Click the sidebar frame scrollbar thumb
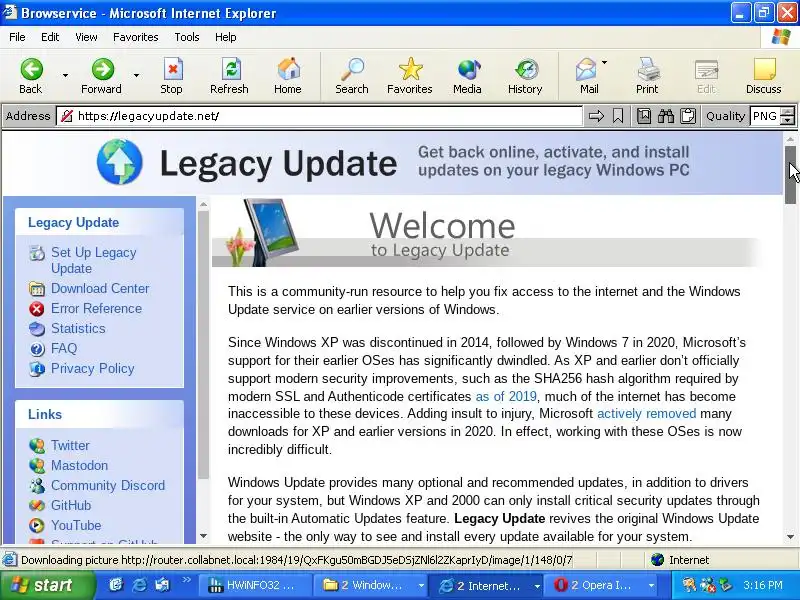This screenshot has width=800, height=600. coord(204,345)
